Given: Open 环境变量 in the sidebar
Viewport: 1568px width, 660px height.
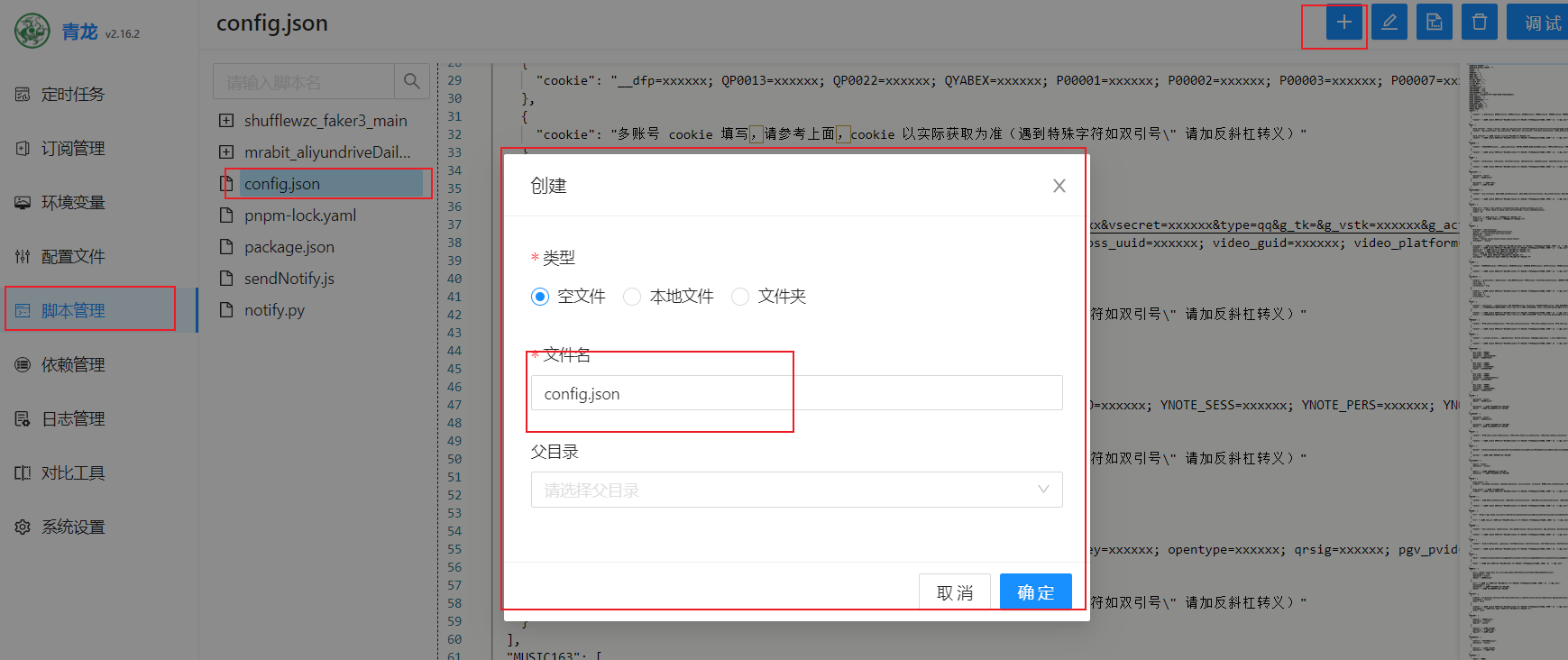Looking at the screenshot, I should [99, 202].
